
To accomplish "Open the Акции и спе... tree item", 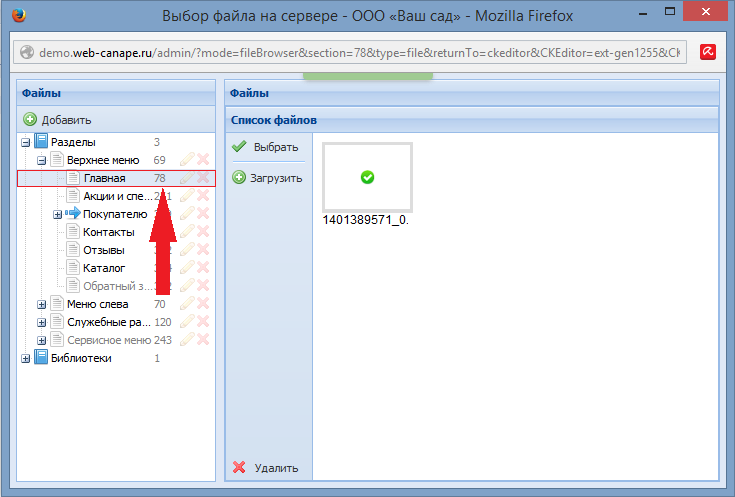I will [118, 196].
